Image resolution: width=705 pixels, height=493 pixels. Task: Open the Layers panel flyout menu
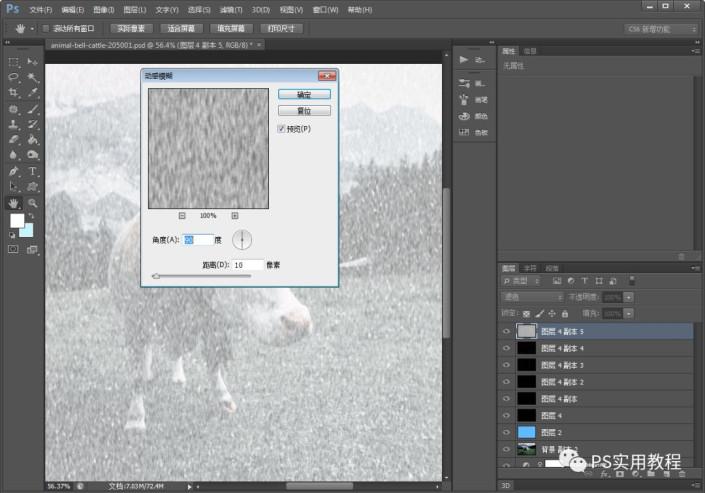[695, 269]
